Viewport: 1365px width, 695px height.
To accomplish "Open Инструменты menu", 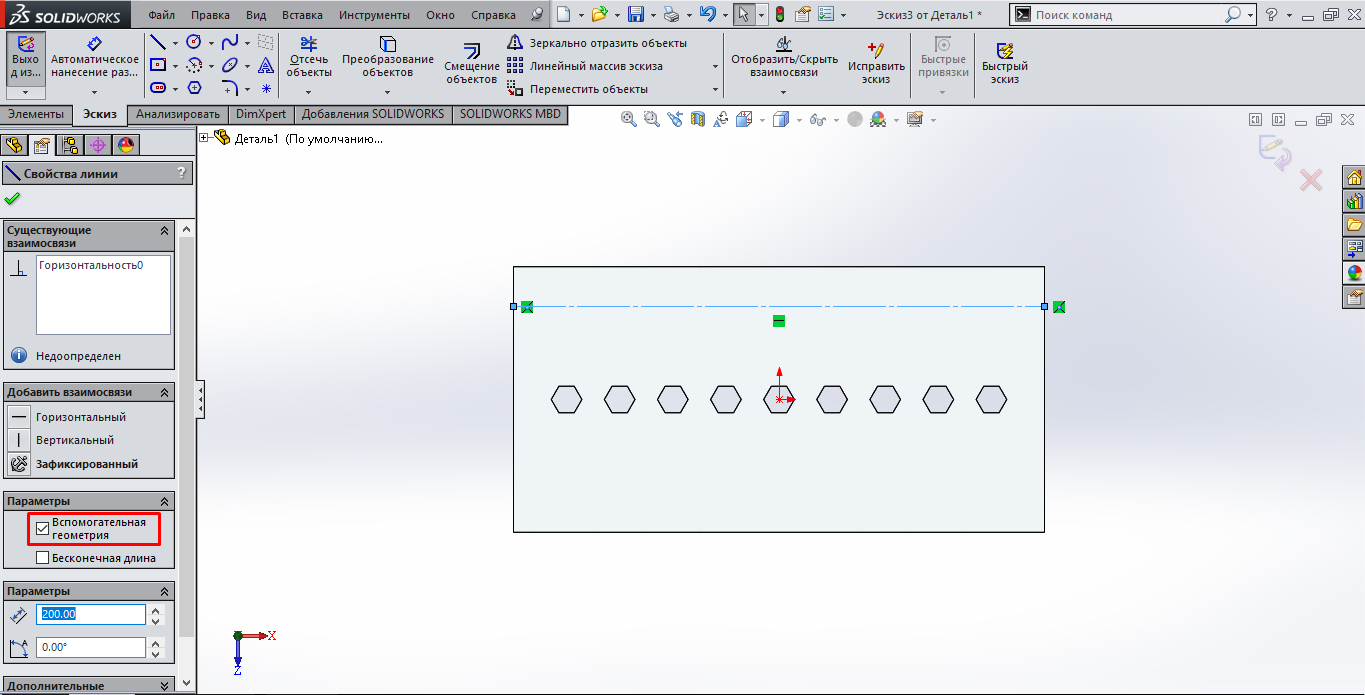I will pyautogui.click(x=374, y=15).
